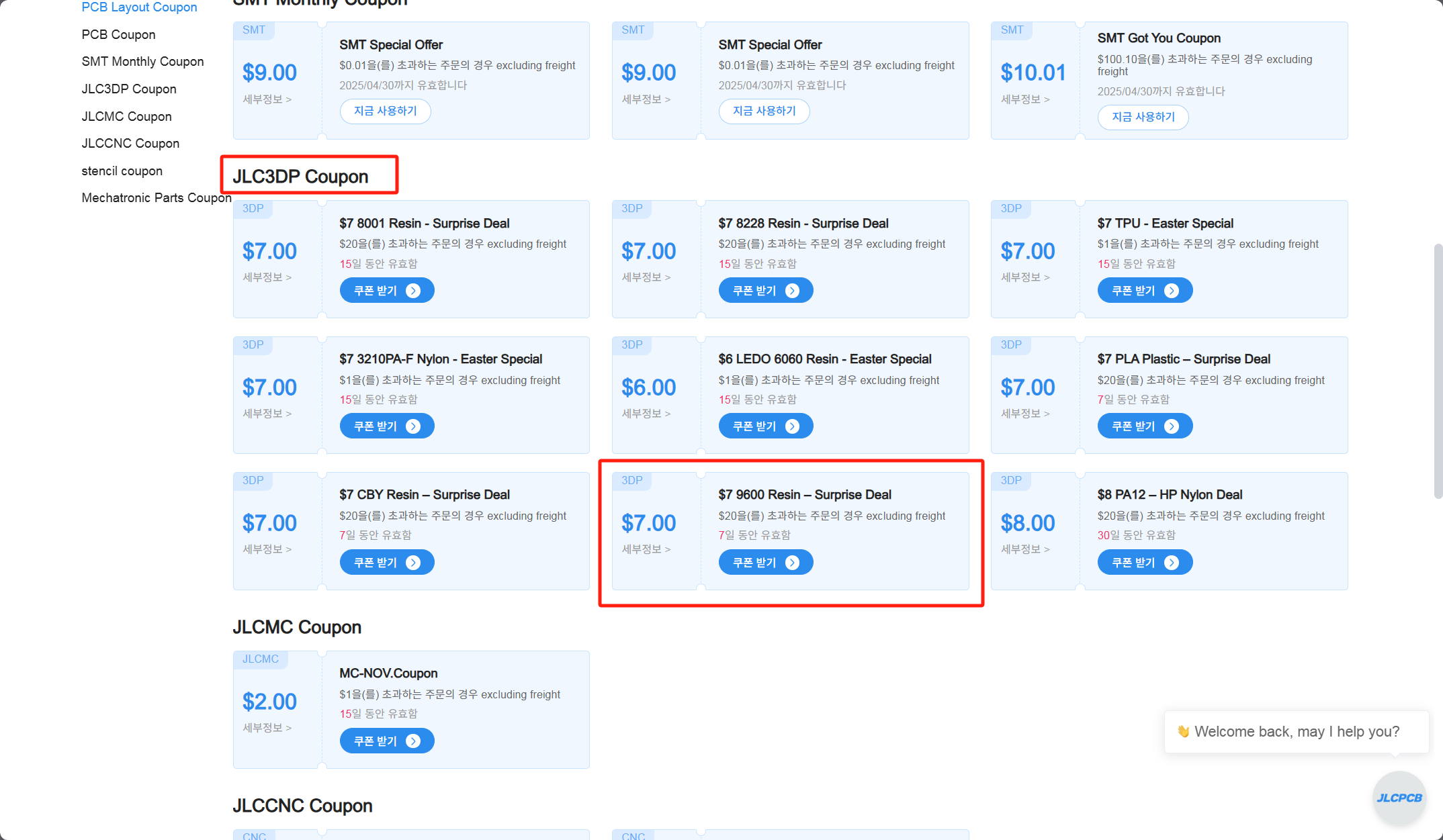This screenshot has width=1443, height=840.
Task: View details of 3210PA-F Nylon coupon
Action: [267, 414]
